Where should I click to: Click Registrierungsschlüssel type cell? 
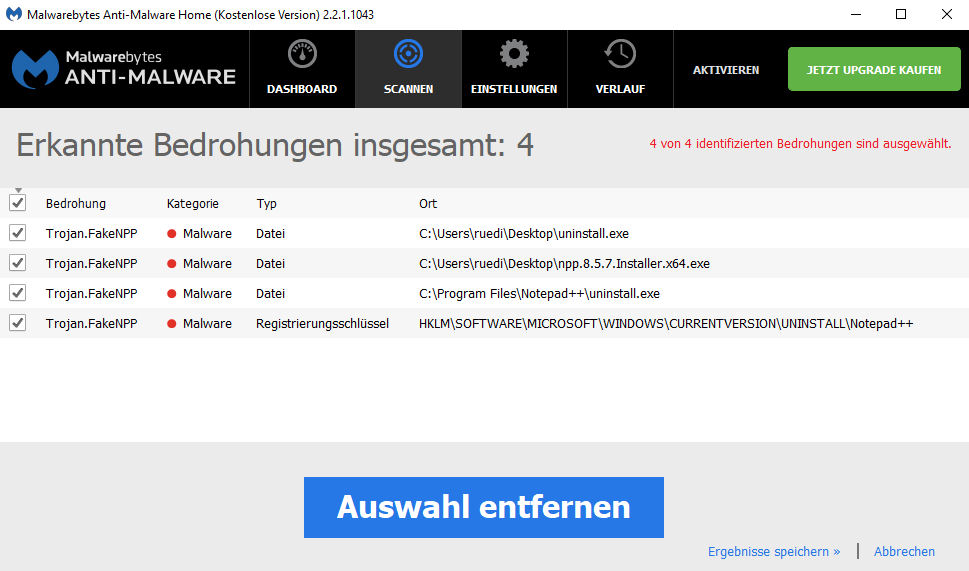click(x=322, y=323)
